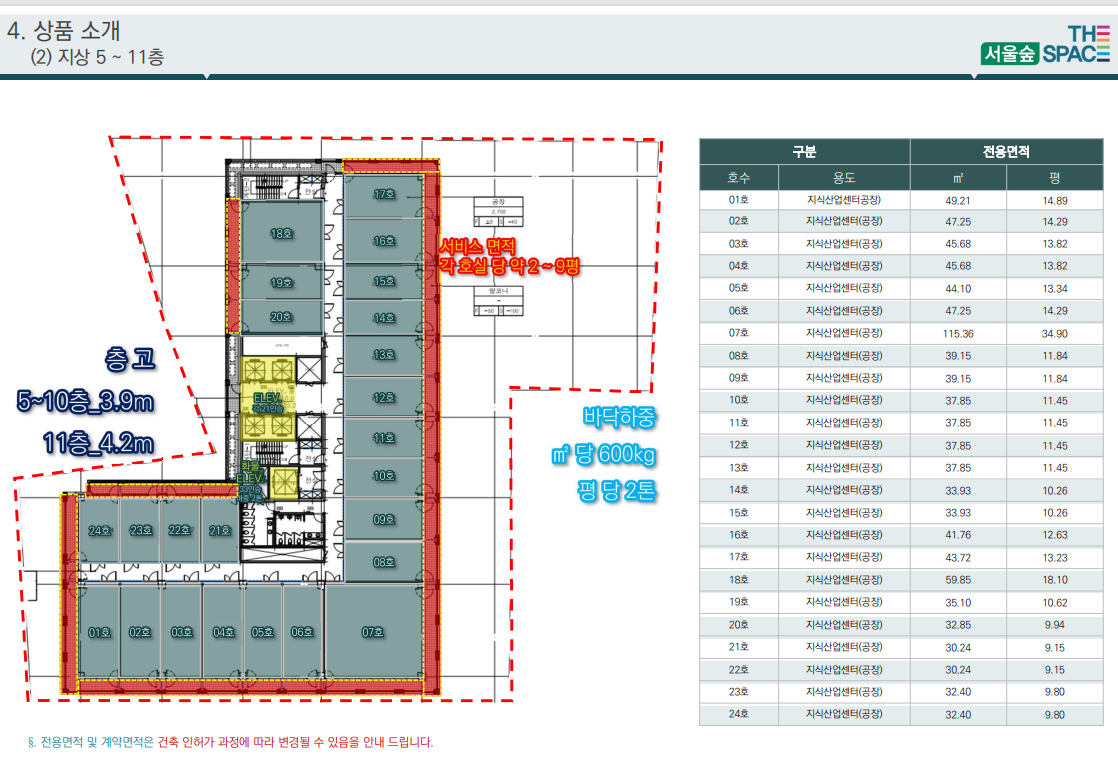Click unit 24호 on the floor plan
The height and width of the screenshot is (762, 1118).
pyautogui.click(x=99, y=530)
